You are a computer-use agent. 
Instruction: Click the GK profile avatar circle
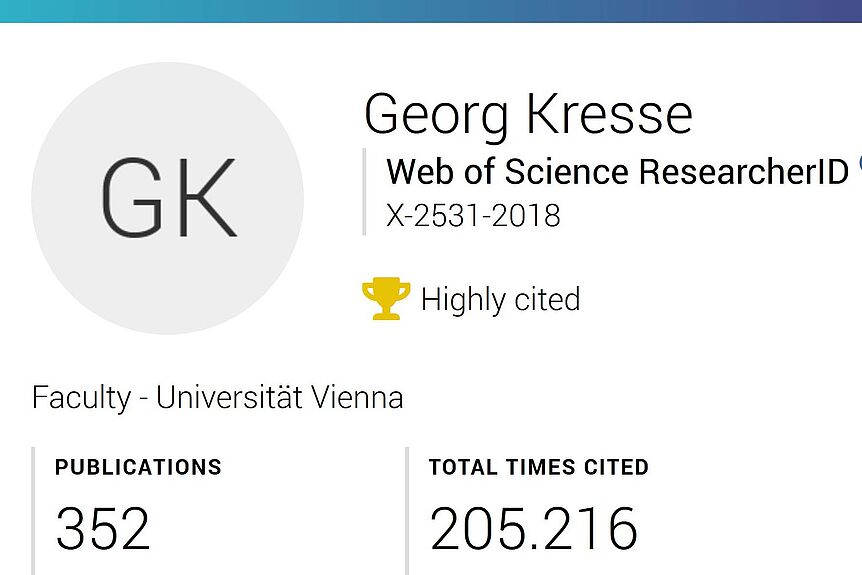168,198
